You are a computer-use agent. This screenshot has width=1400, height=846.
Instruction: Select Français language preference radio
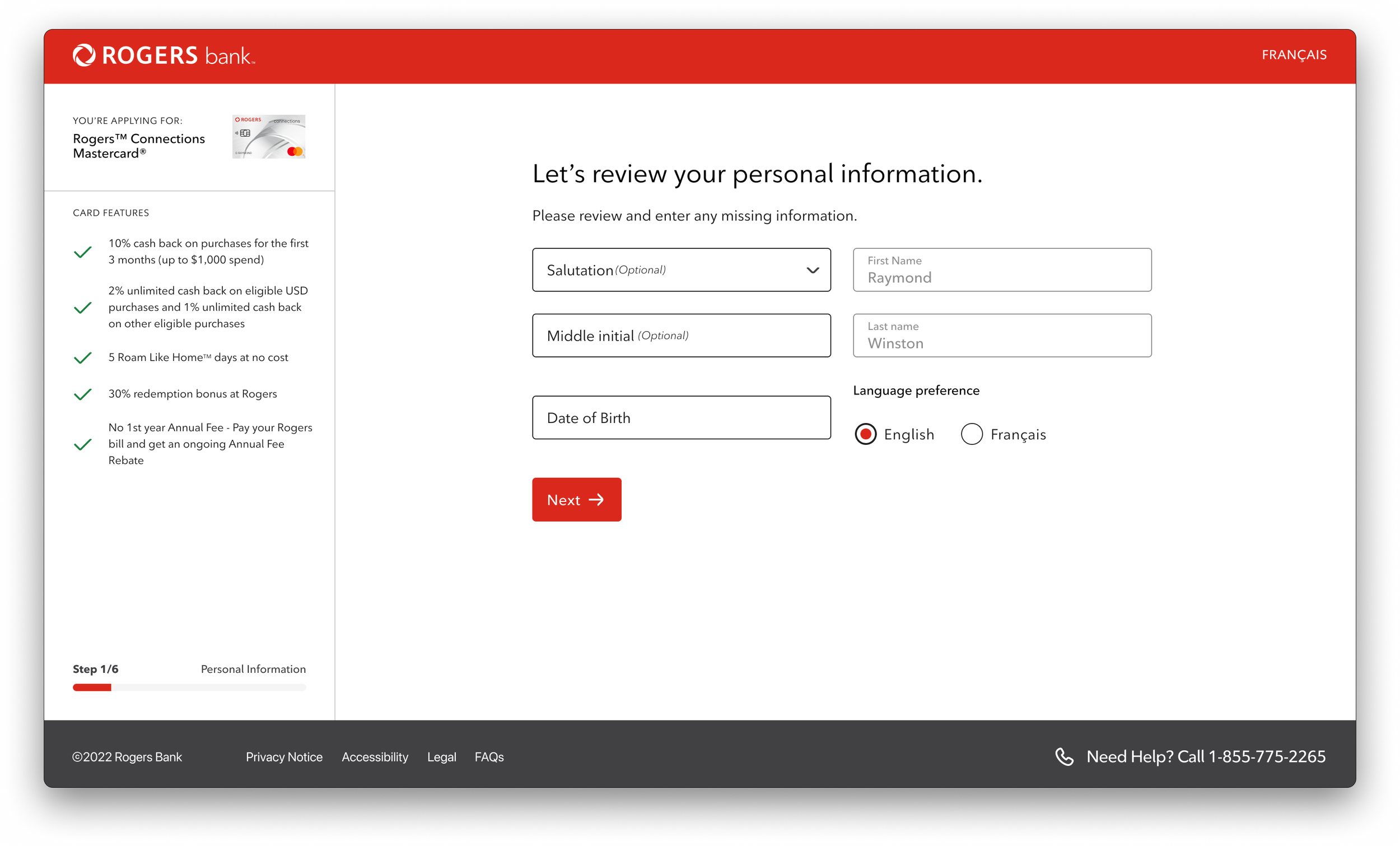coord(972,434)
